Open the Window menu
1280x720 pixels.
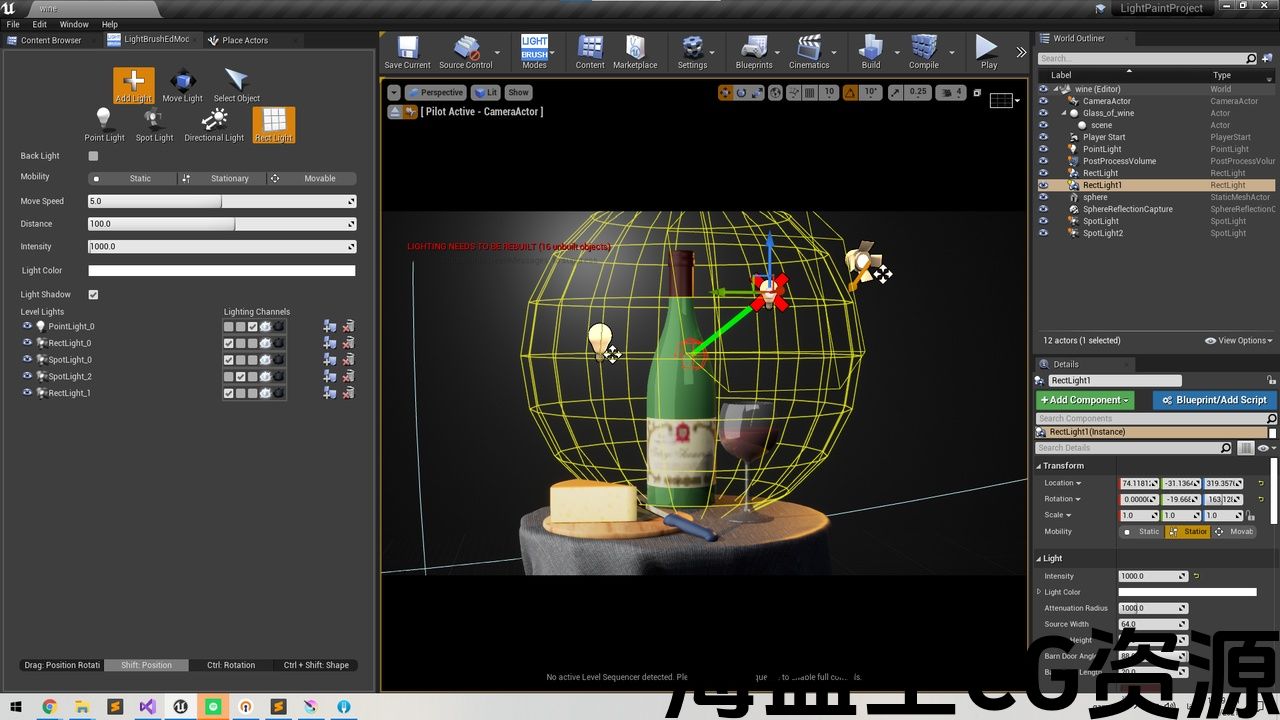[x=74, y=24]
